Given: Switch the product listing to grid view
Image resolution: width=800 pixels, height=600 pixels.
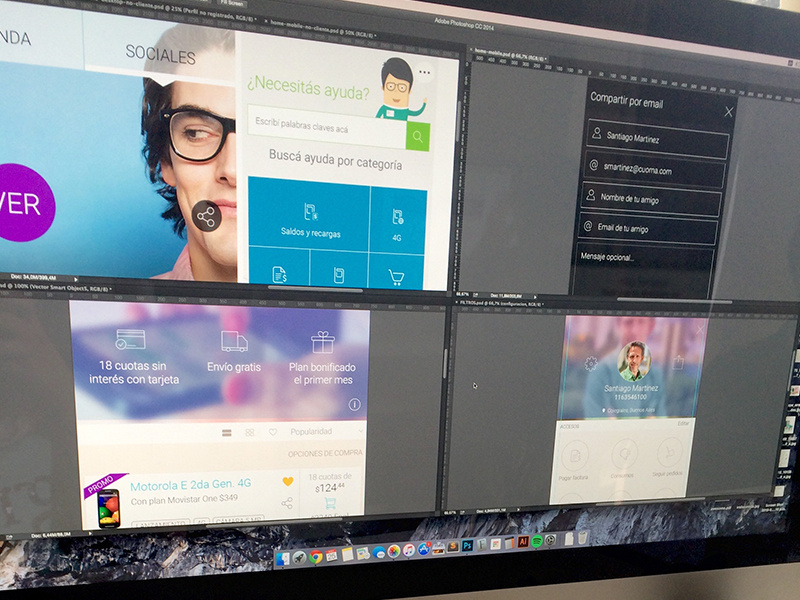Looking at the screenshot, I should point(249,432).
